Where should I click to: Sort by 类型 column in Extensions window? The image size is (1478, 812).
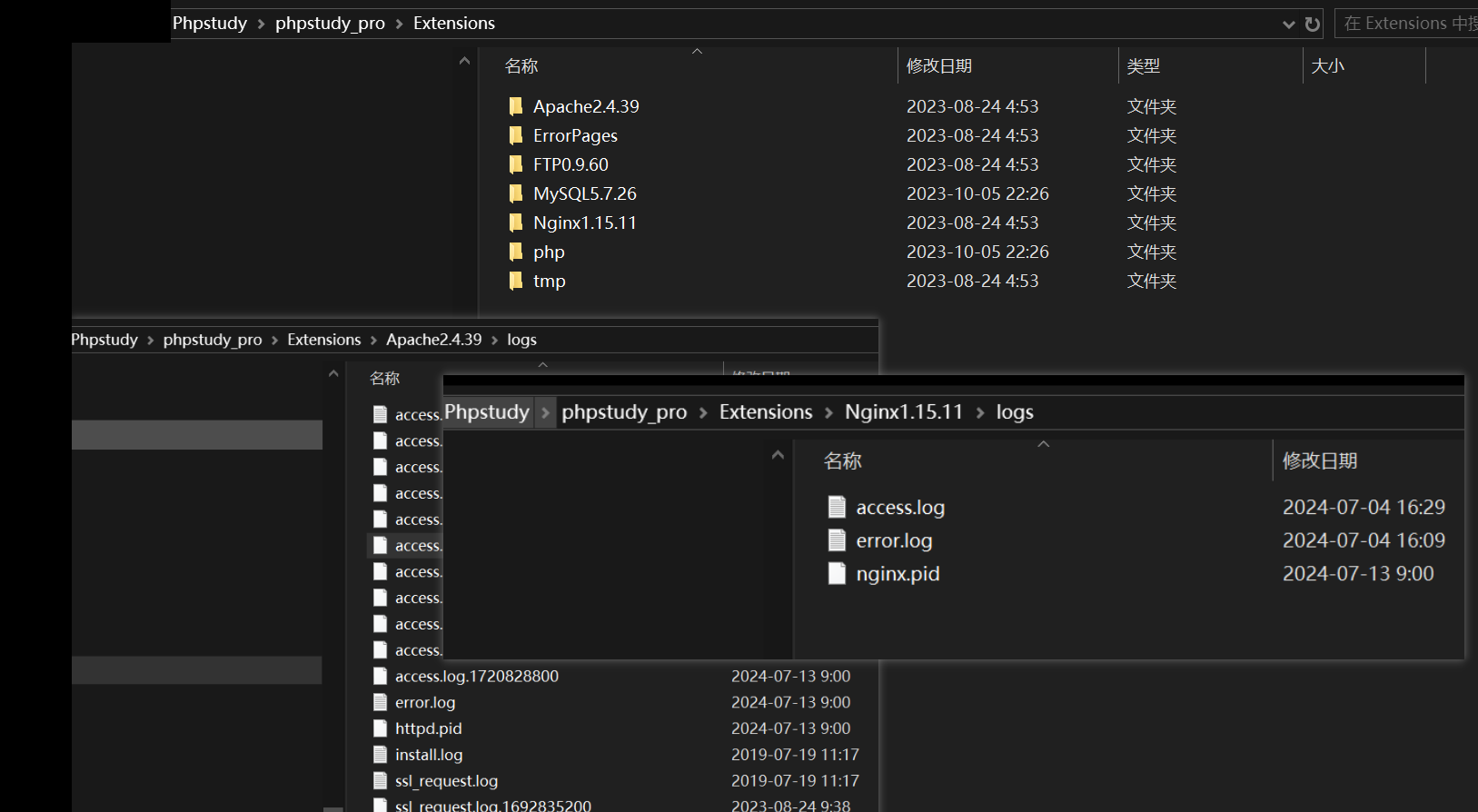click(1144, 66)
